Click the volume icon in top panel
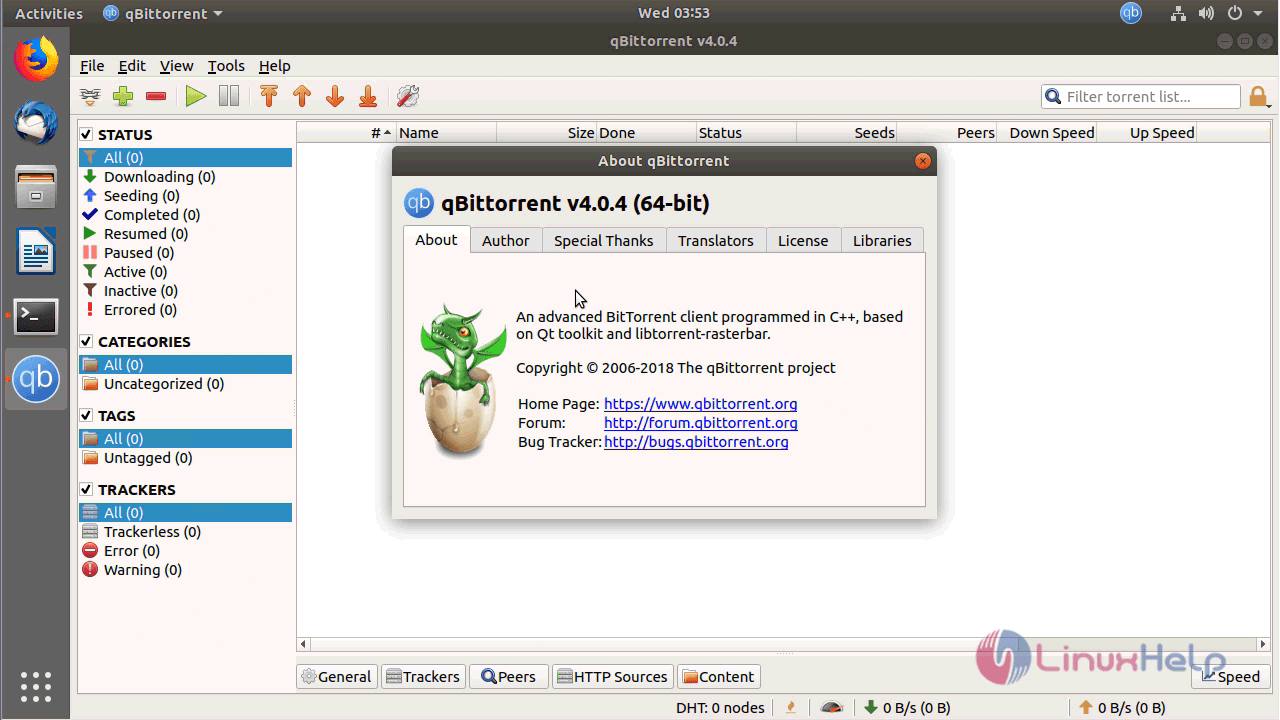 (x=1207, y=13)
